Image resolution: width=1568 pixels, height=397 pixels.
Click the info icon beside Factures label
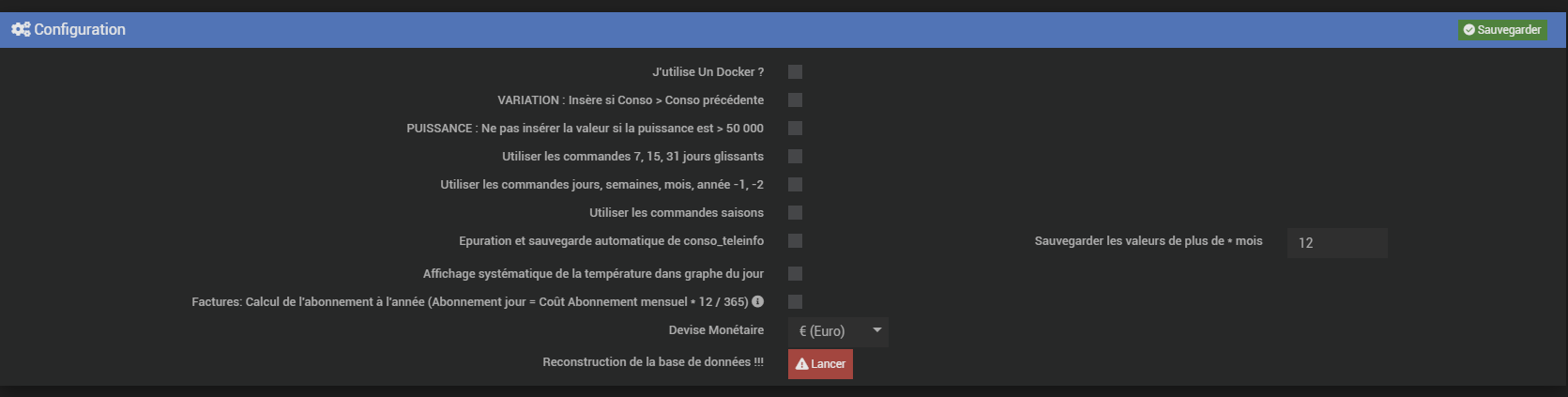pyautogui.click(x=757, y=301)
